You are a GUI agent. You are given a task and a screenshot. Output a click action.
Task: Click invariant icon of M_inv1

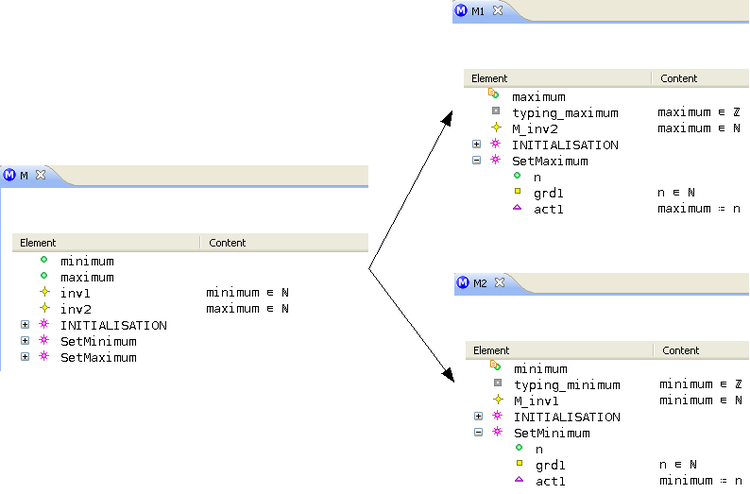coord(498,399)
